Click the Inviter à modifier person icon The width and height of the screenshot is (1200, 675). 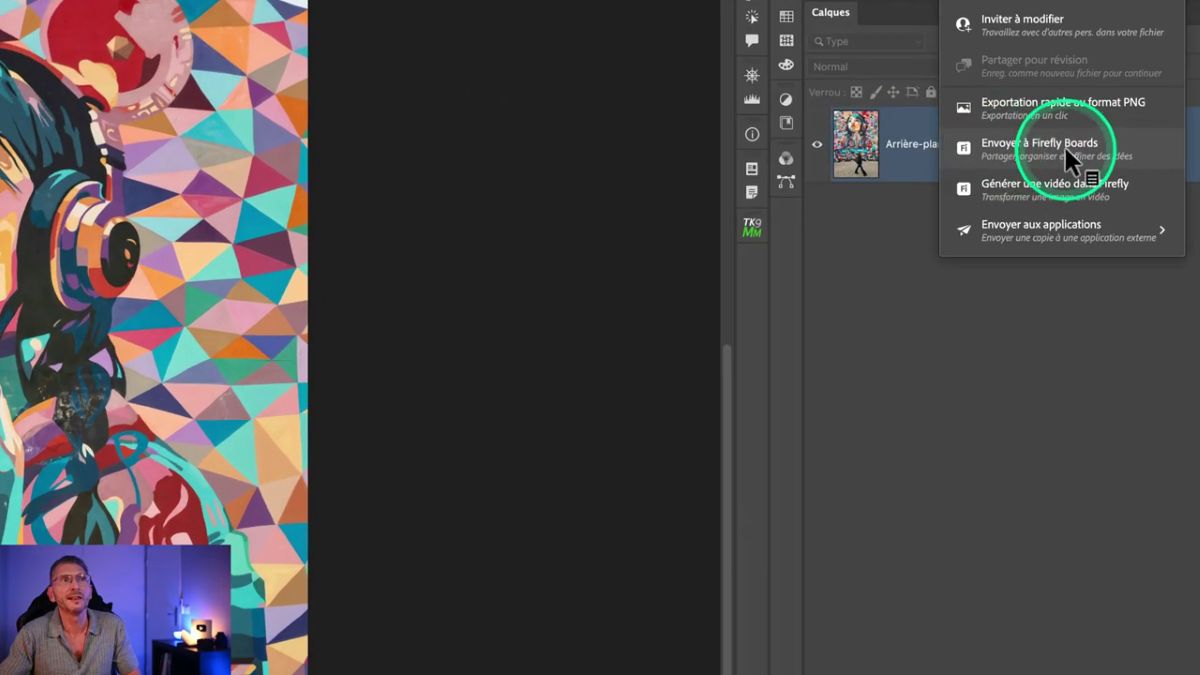click(x=964, y=25)
